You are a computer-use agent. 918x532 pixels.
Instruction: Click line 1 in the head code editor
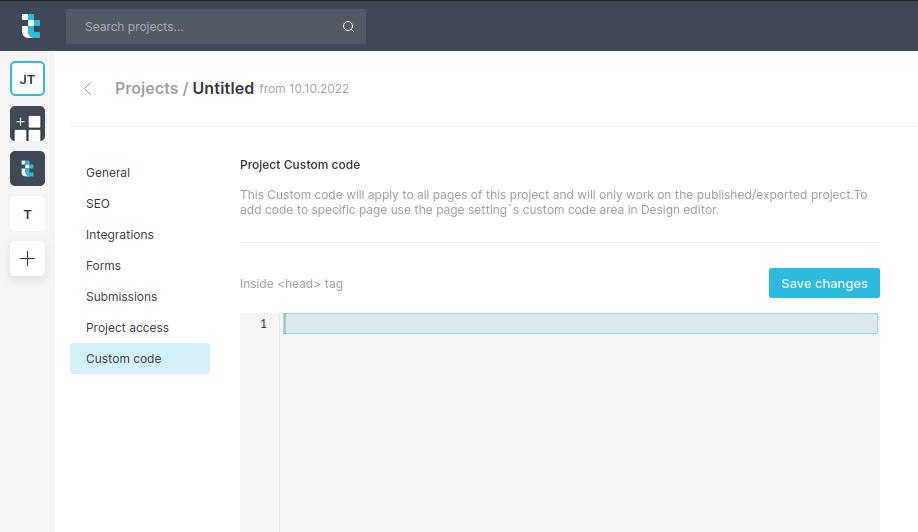coord(580,324)
